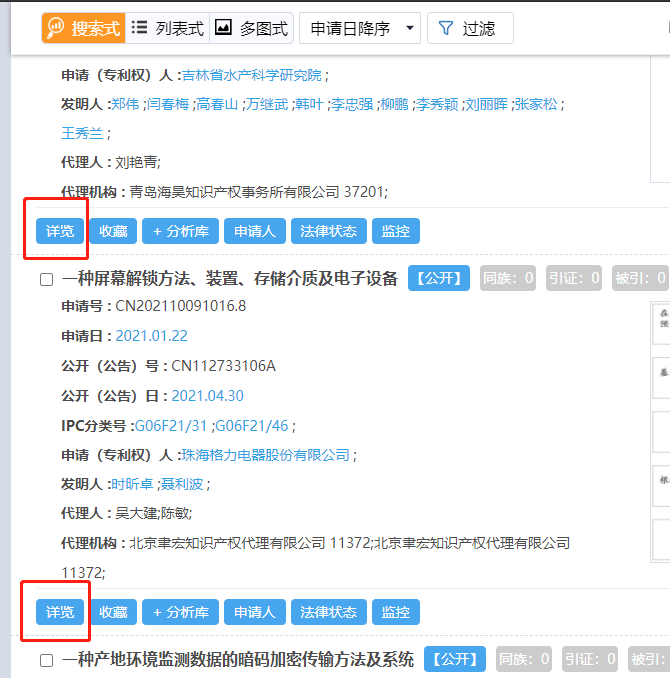The image size is (670, 678).
Task: Click 详览 for the 珠海格力电器 patent
Action: coord(60,612)
